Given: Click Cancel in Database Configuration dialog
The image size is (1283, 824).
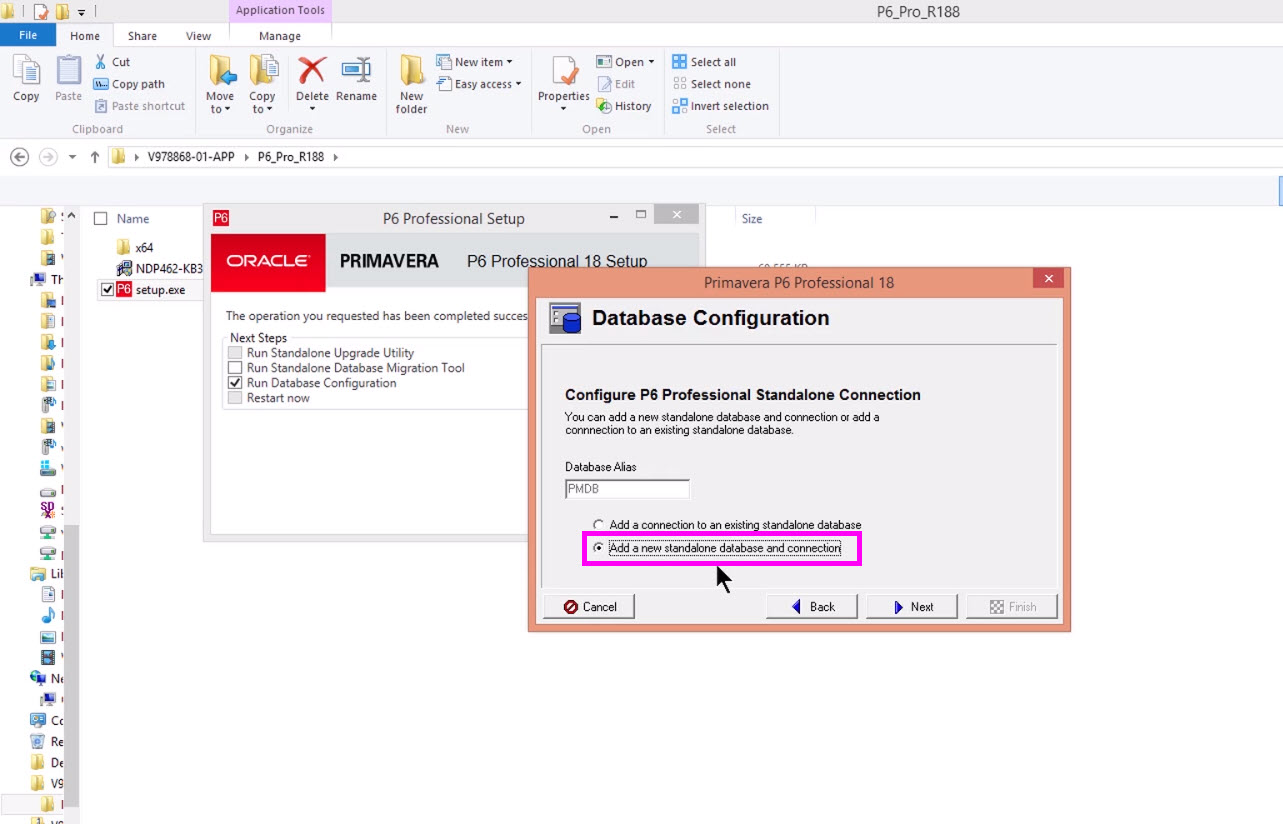Looking at the screenshot, I should point(589,607).
